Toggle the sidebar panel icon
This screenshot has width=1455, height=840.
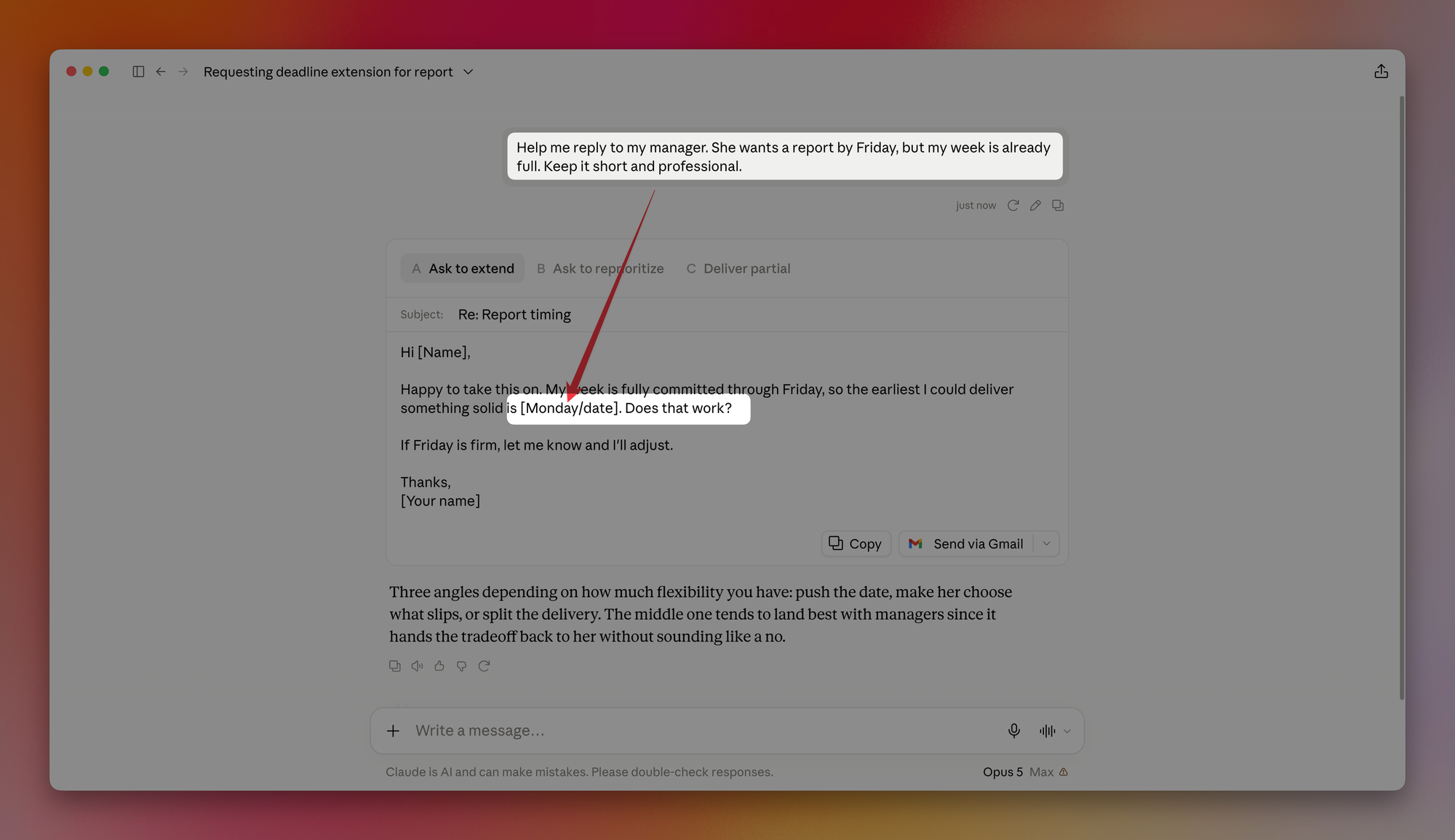[x=138, y=71]
